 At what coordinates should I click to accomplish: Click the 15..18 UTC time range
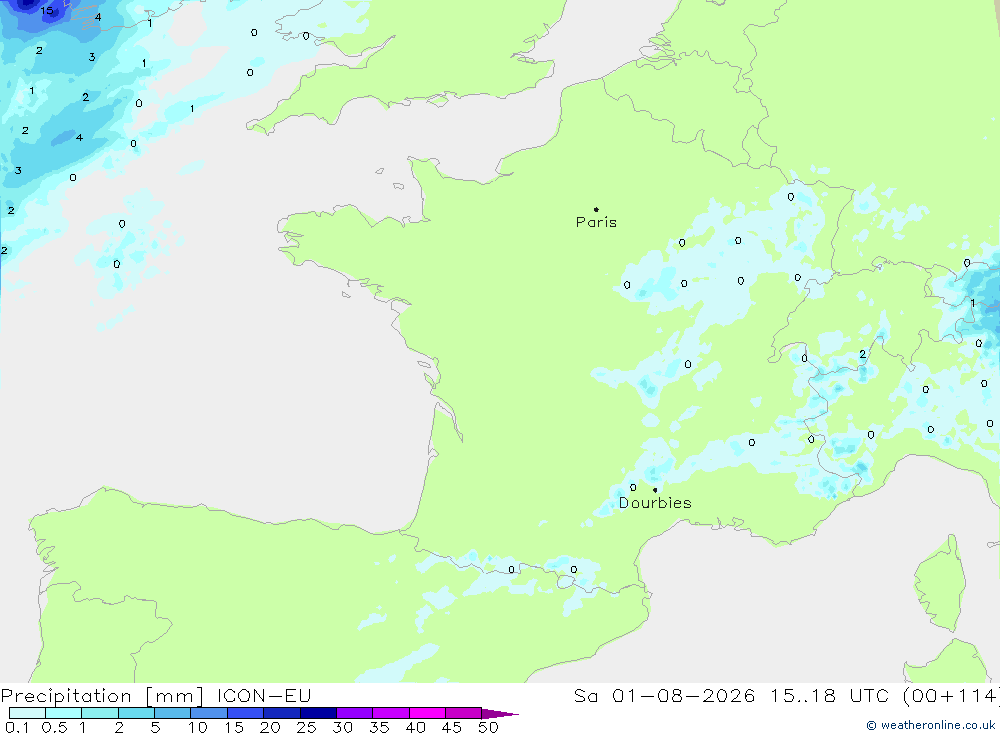(828, 695)
